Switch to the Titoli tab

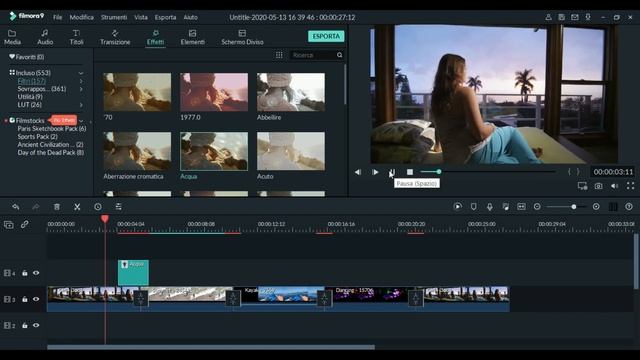click(76, 37)
